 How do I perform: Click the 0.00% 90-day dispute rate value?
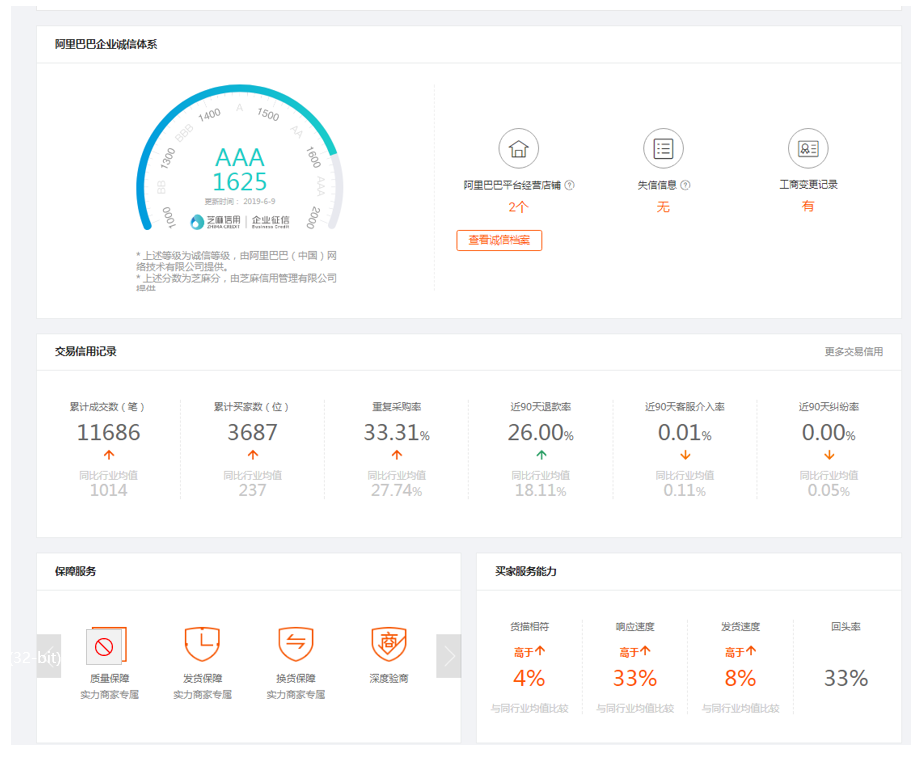pyautogui.click(x=829, y=432)
